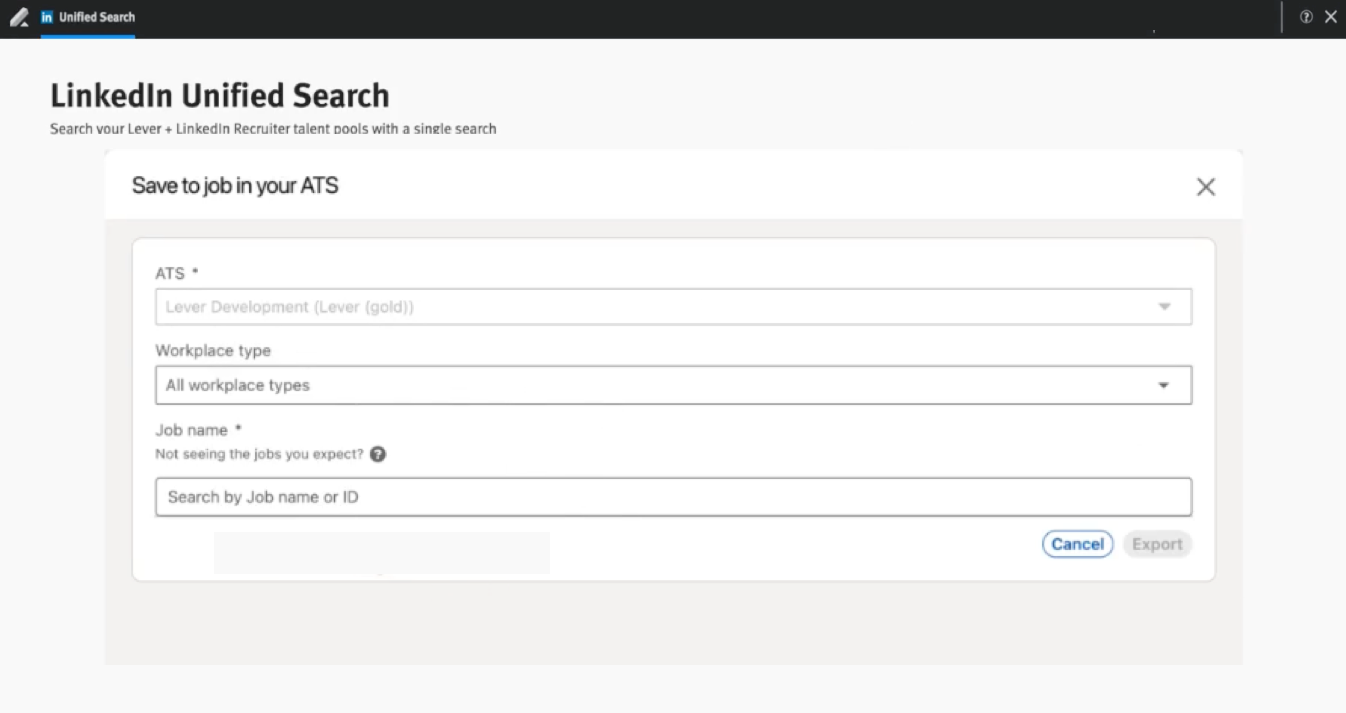Focus the Search by Job name or ID field

tap(673, 497)
